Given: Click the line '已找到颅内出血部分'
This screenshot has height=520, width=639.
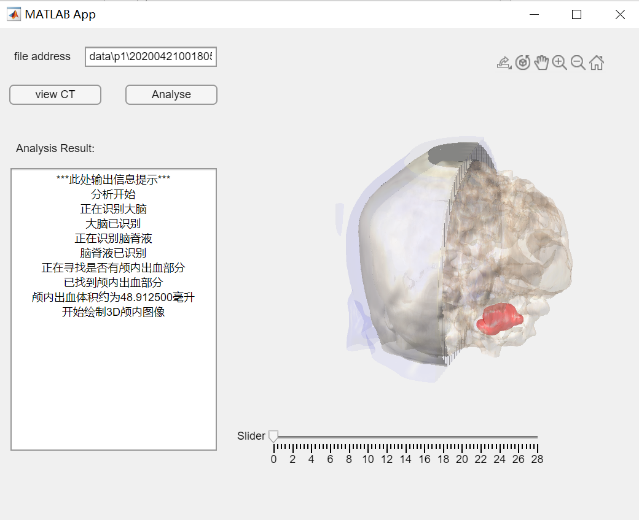Looking at the screenshot, I should [x=113, y=282].
